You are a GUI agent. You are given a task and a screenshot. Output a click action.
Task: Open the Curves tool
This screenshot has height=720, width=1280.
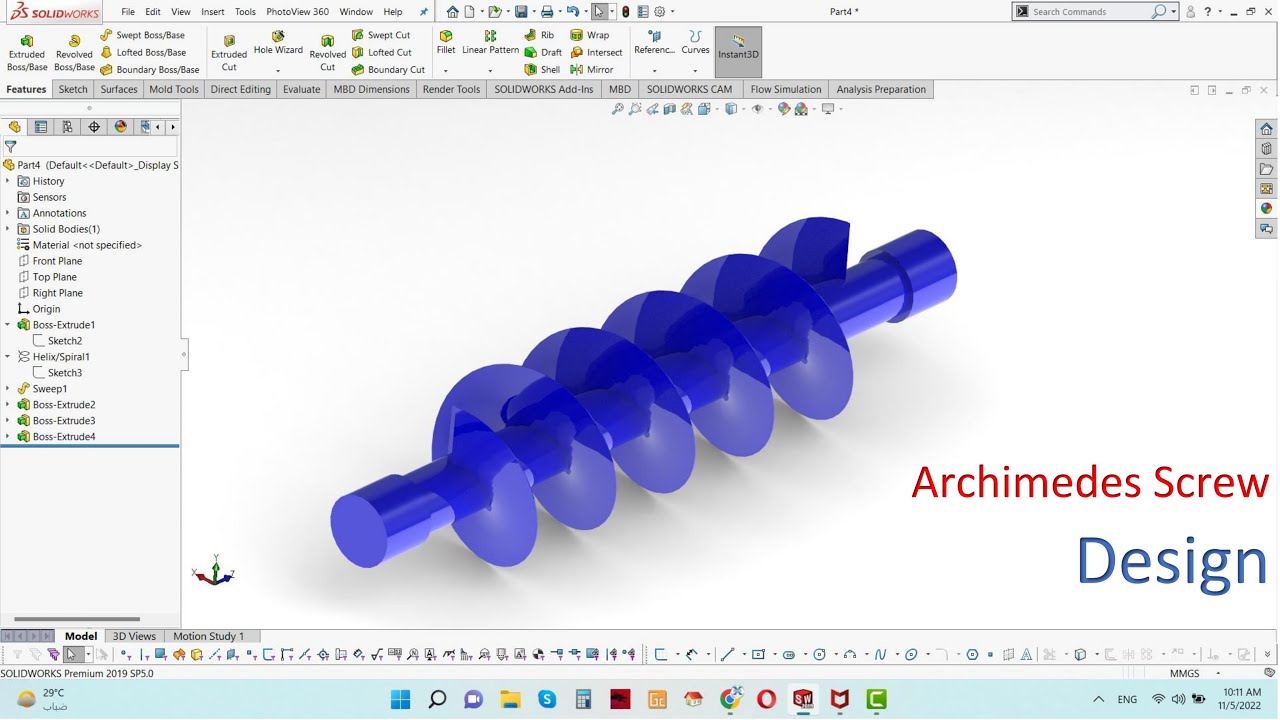tap(695, 42)
